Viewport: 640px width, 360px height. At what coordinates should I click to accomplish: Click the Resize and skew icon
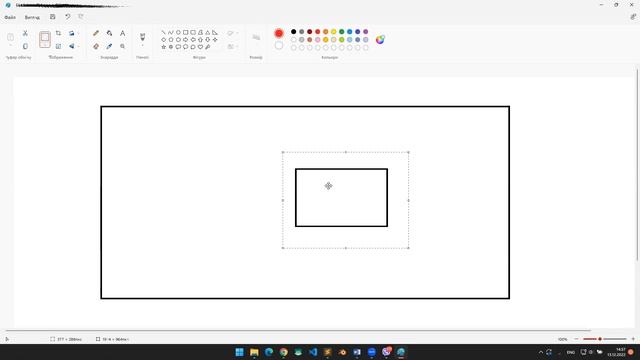(58, 47)
